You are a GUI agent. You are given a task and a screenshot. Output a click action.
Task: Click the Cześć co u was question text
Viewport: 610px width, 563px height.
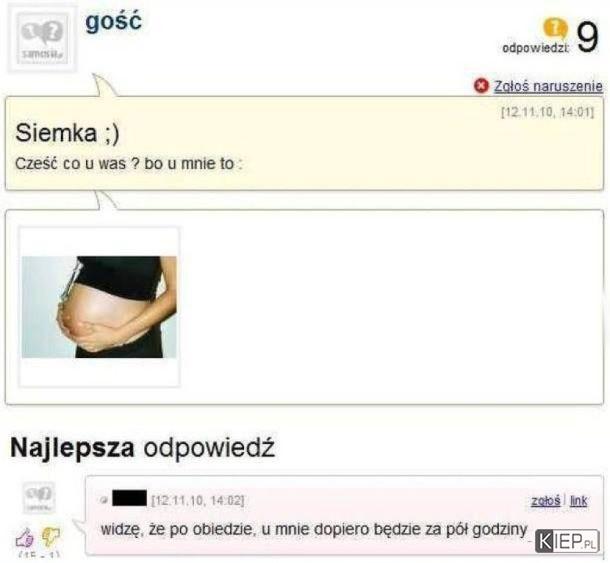(x=128, y=164)
